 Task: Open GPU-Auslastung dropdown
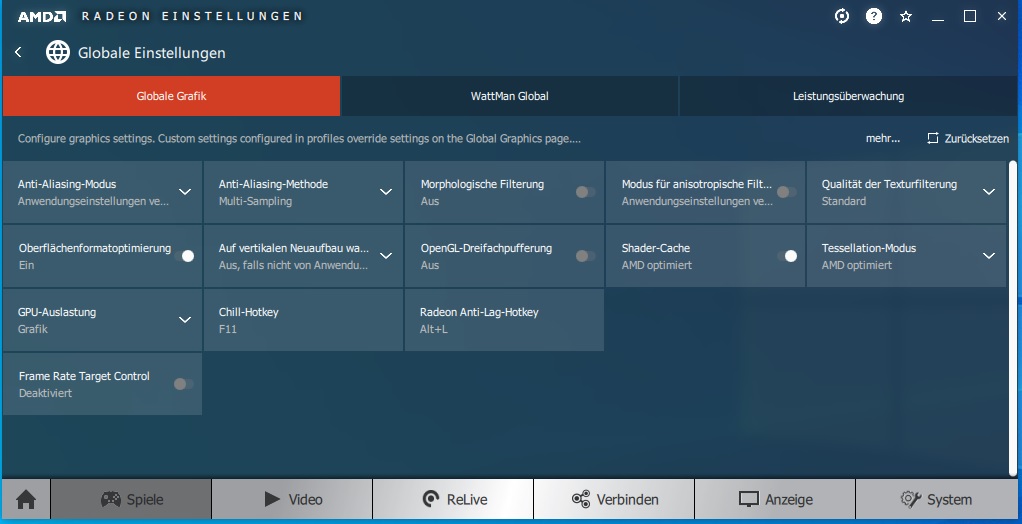tap(185, 319)
